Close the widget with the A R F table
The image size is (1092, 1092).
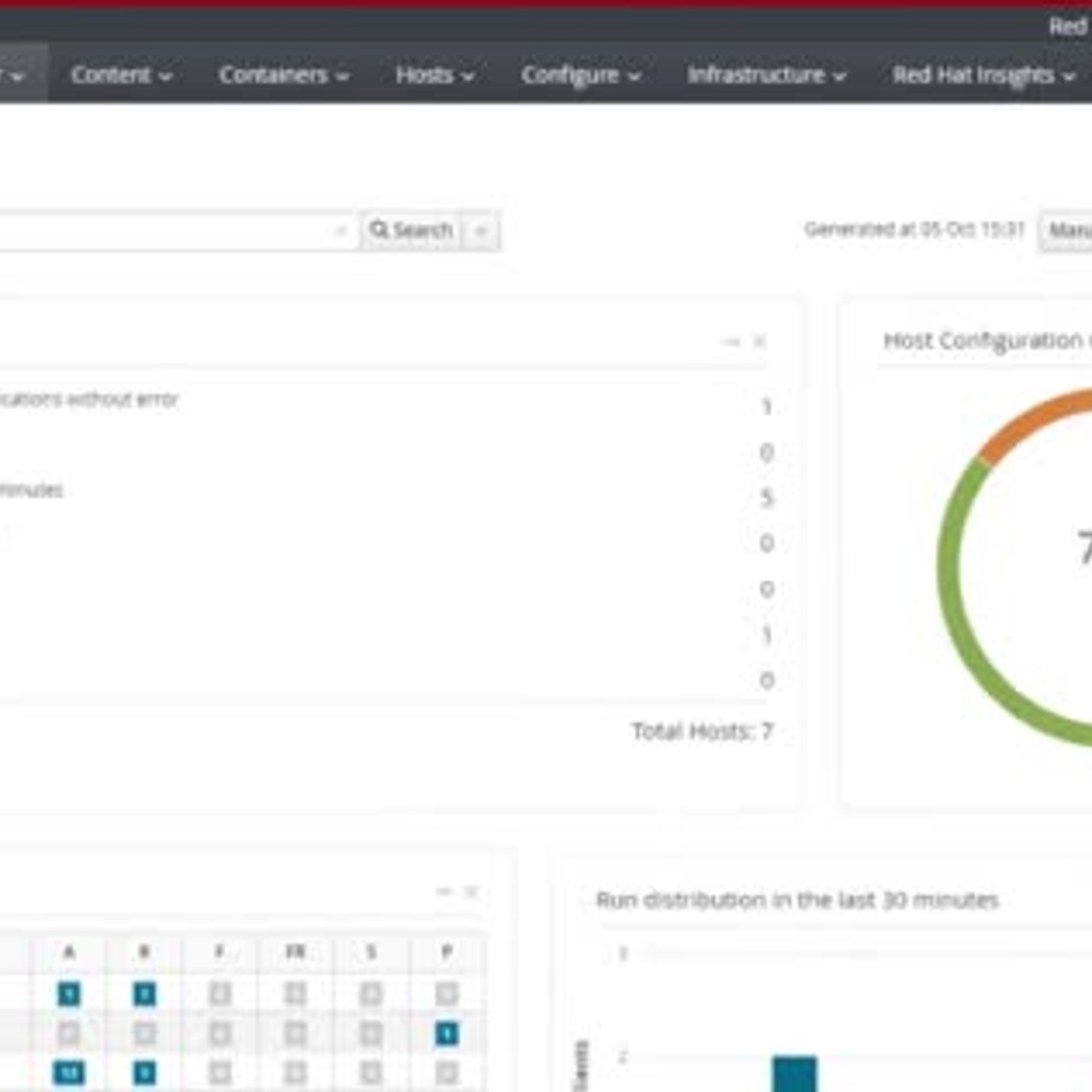click(471, 892)
